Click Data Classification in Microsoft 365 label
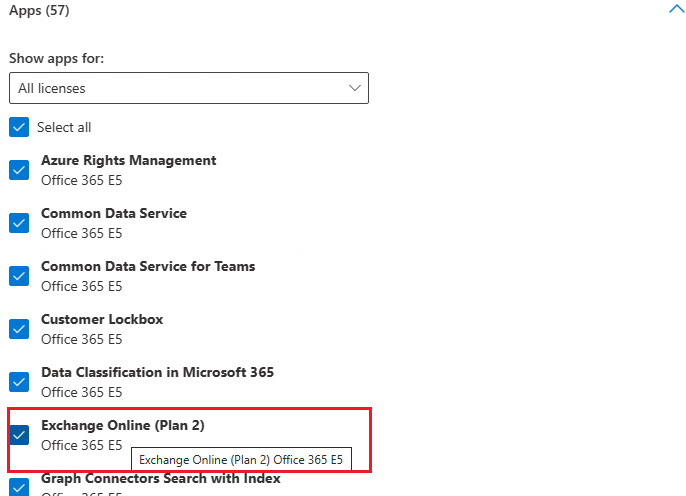This screenshot has width=686, height=496. [x=158, y=372]
